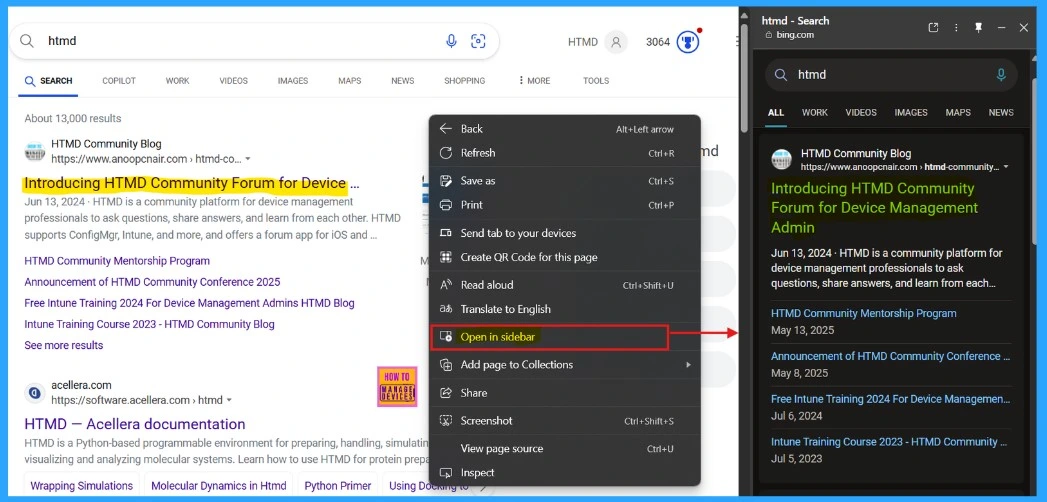This screenshot has height=502, width=1047.
Task: Switch to the COPILOT tab
Action: coord(119,81)
